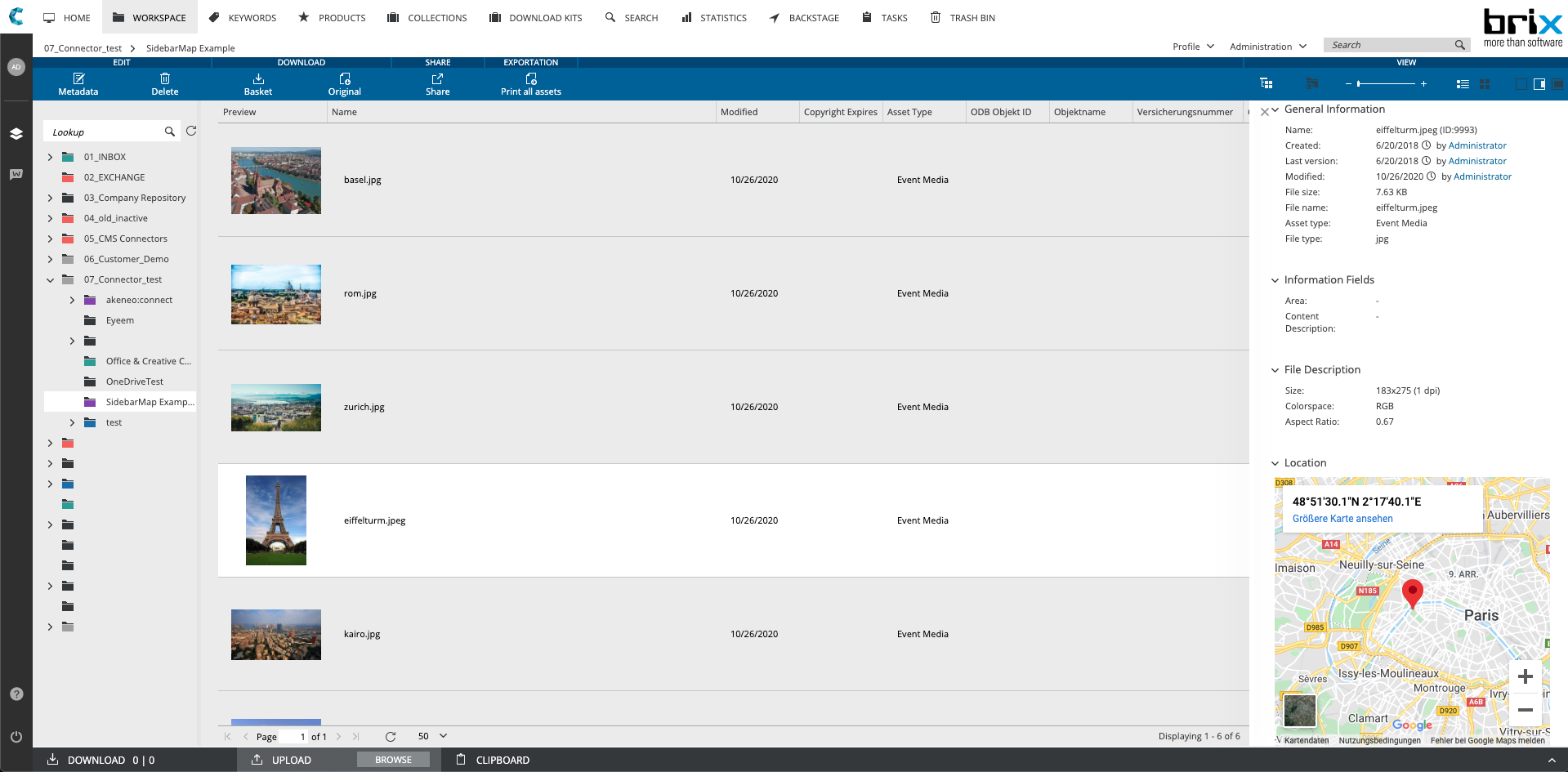Select the basel.jpg thumbnail

pos(276,181)
